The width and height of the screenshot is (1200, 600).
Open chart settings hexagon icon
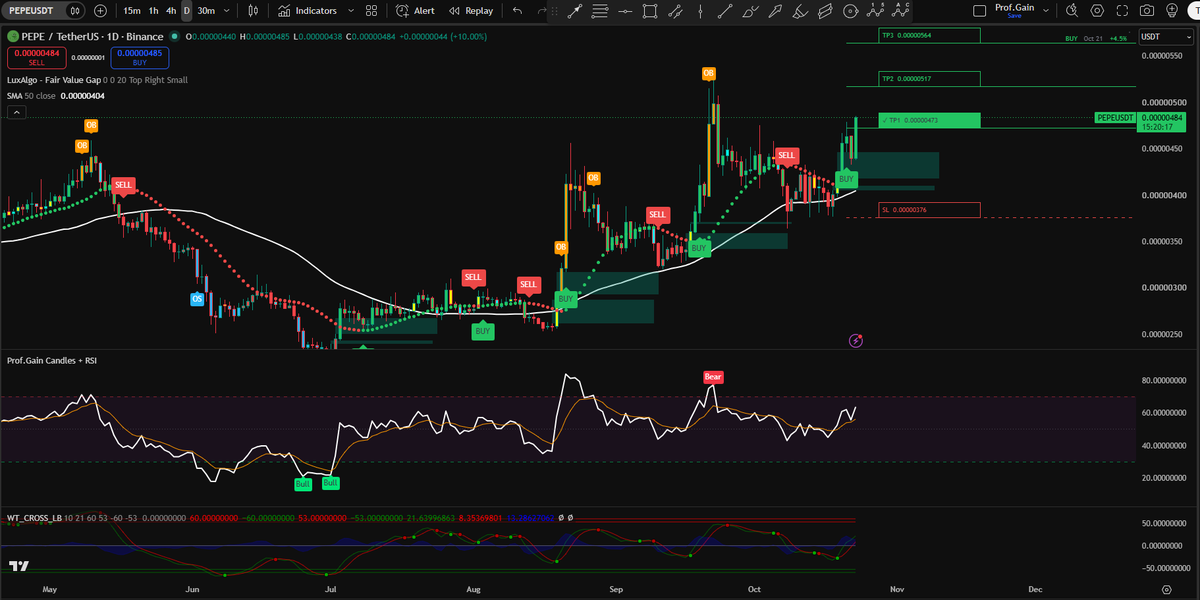pos(1097,10)
